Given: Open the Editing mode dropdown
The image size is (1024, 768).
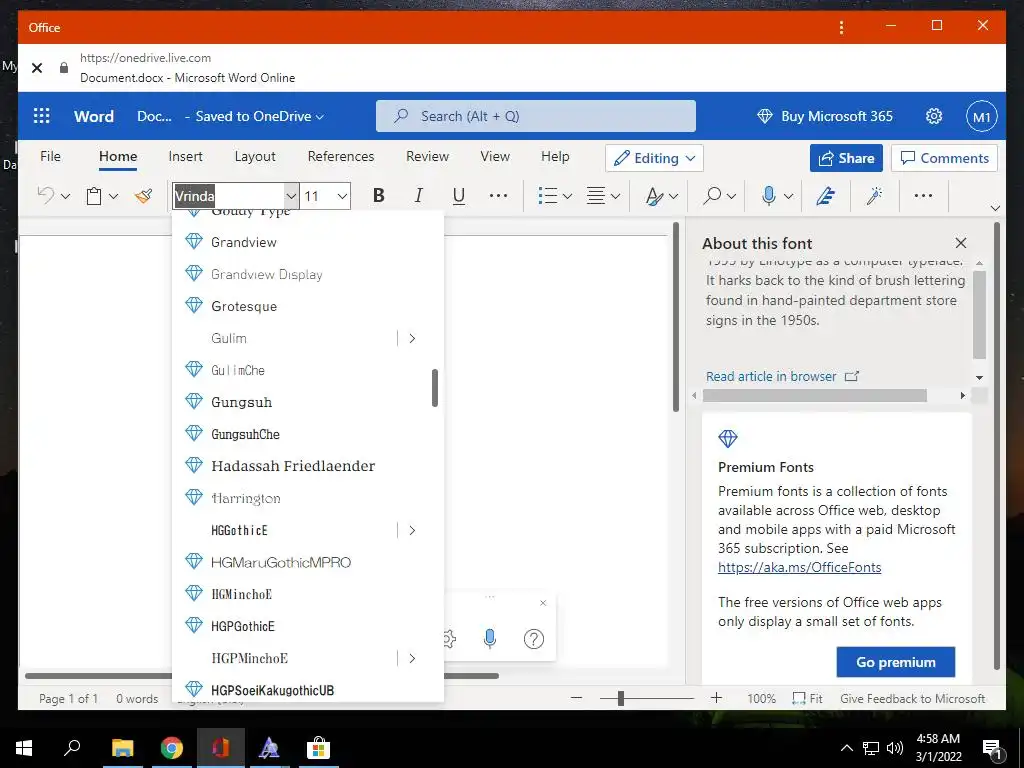Looking at the screenshot, I should [654, 158].
